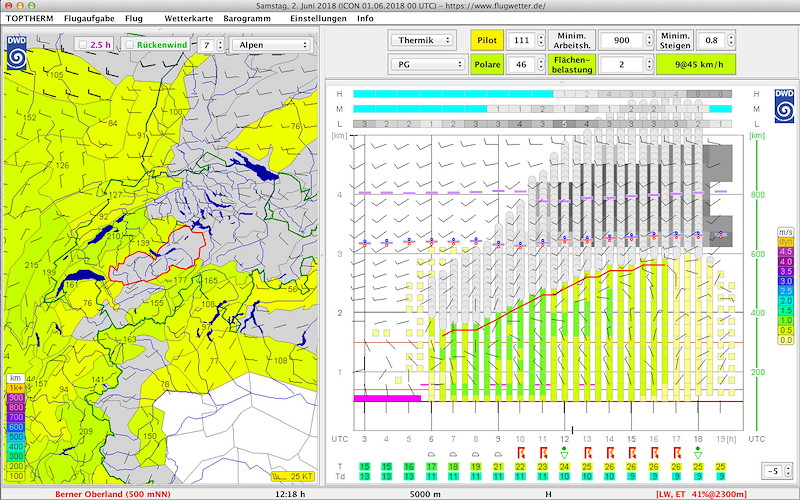Click the 500 swatch in the km legend
The width and height of the screenshot is (800, 500).
pyautogui.click(x=16, y=437)
